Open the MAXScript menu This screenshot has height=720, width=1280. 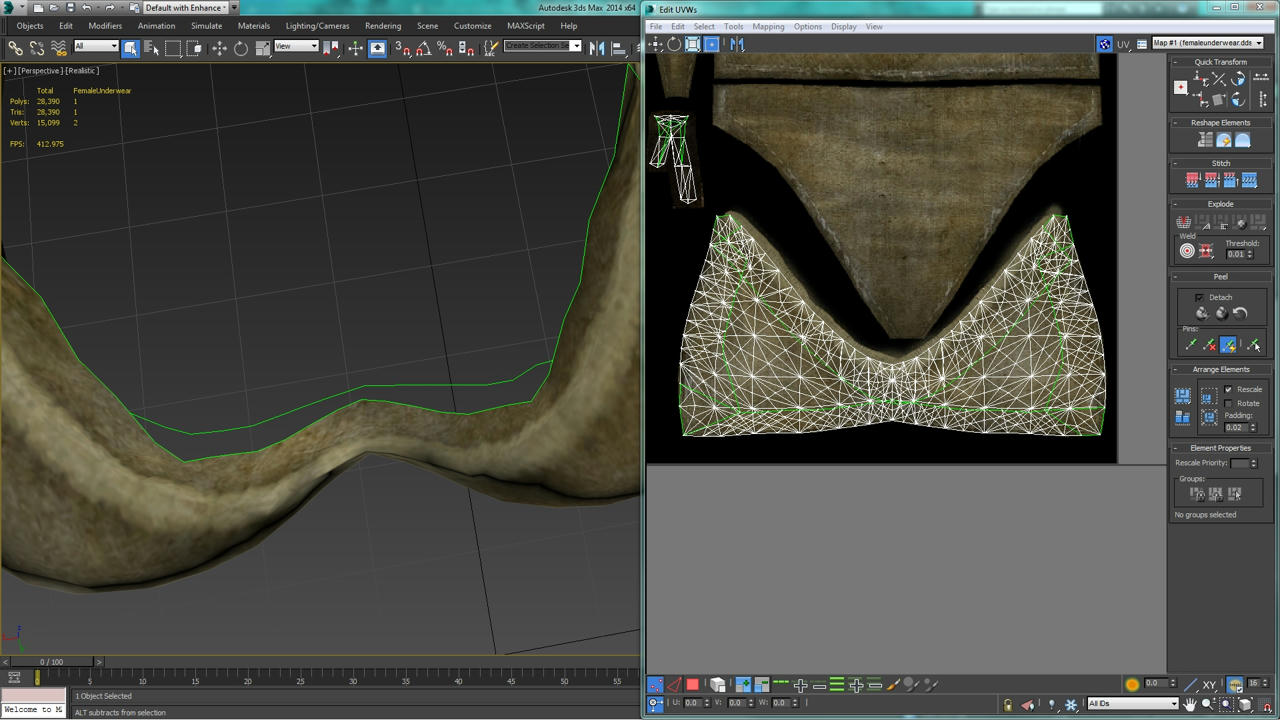526,26
